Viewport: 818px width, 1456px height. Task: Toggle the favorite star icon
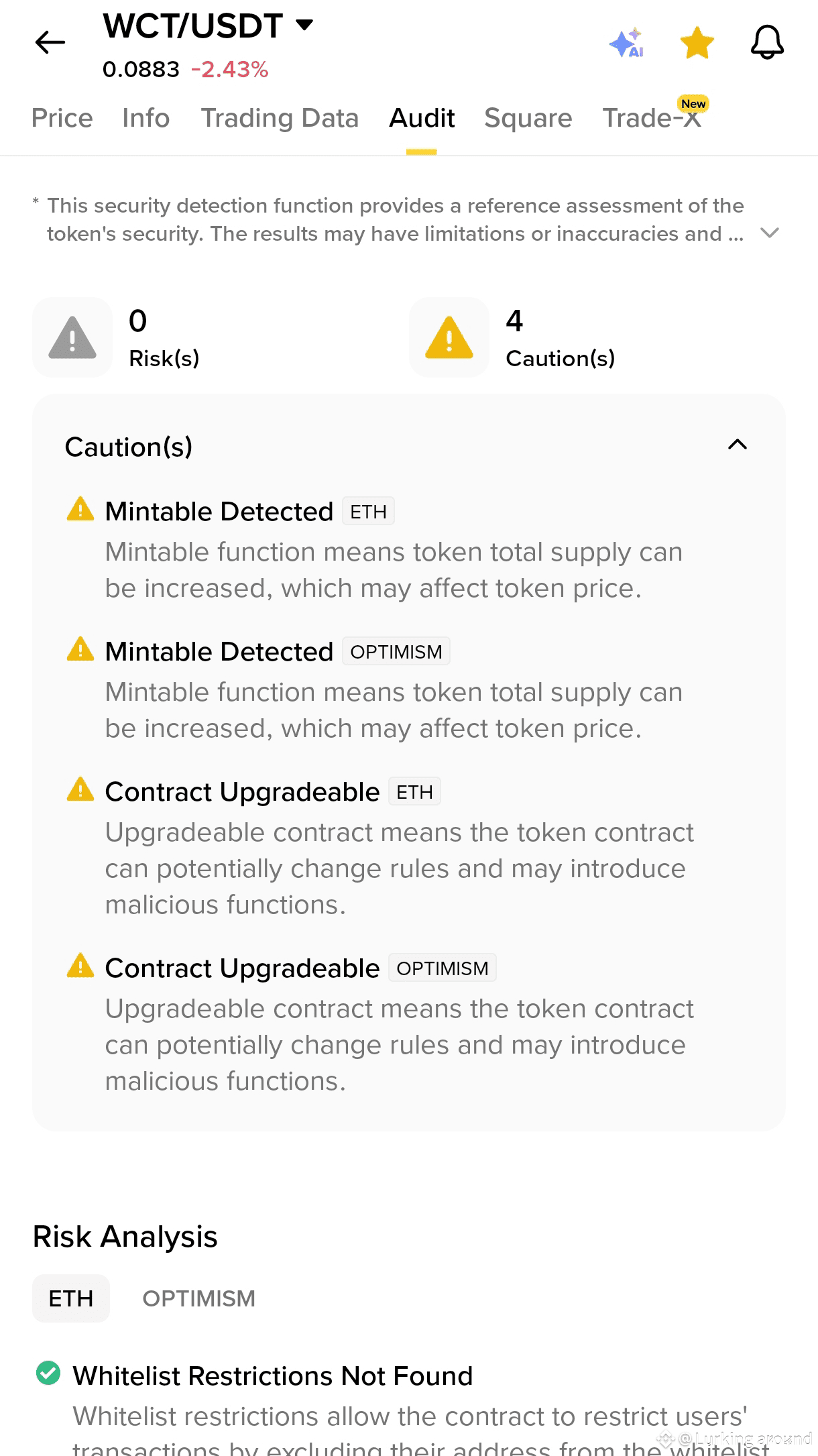697,43
